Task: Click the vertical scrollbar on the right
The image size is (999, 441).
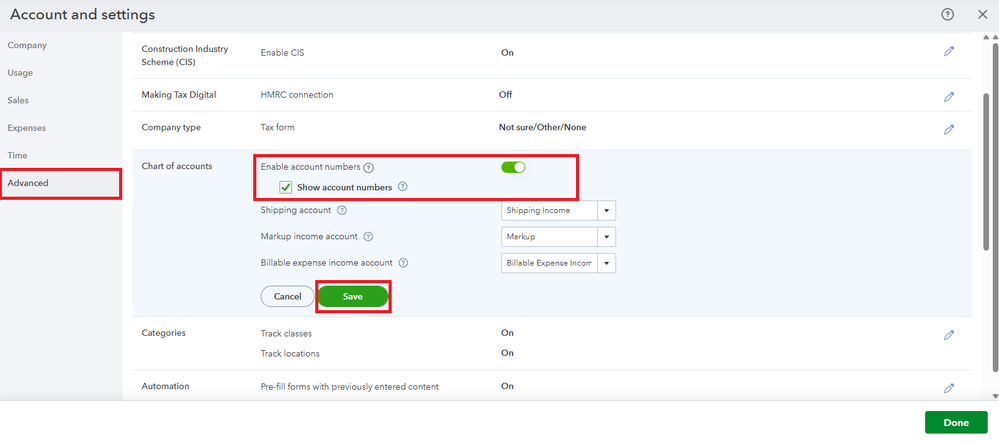Action: click(x=989, y=170)
